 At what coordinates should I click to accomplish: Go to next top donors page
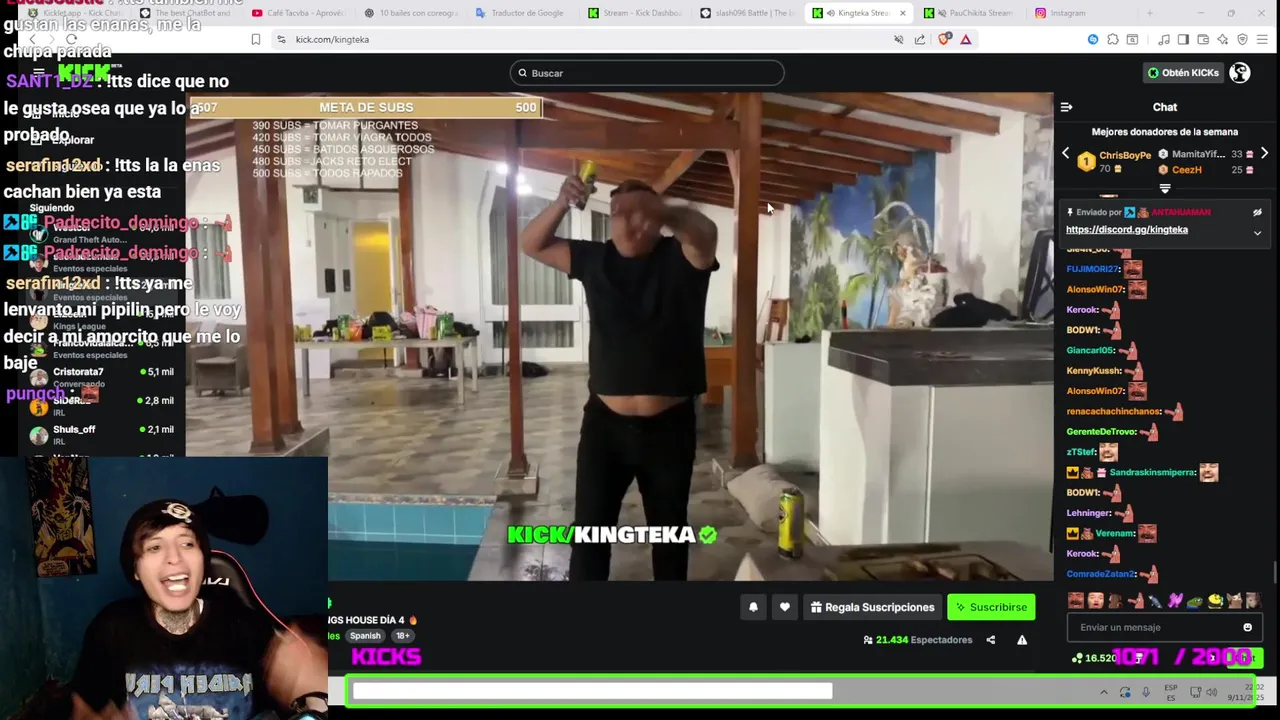[1264, 154]
